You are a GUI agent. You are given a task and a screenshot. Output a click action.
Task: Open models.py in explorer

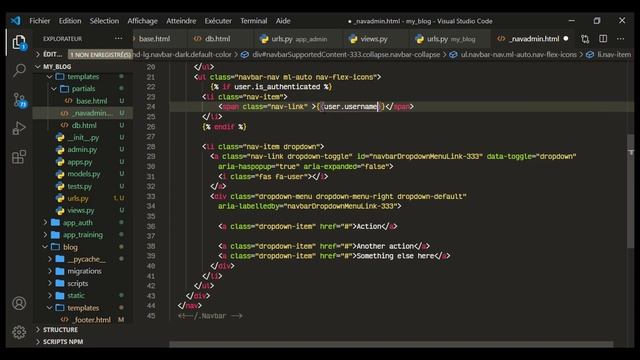[83, 174]
